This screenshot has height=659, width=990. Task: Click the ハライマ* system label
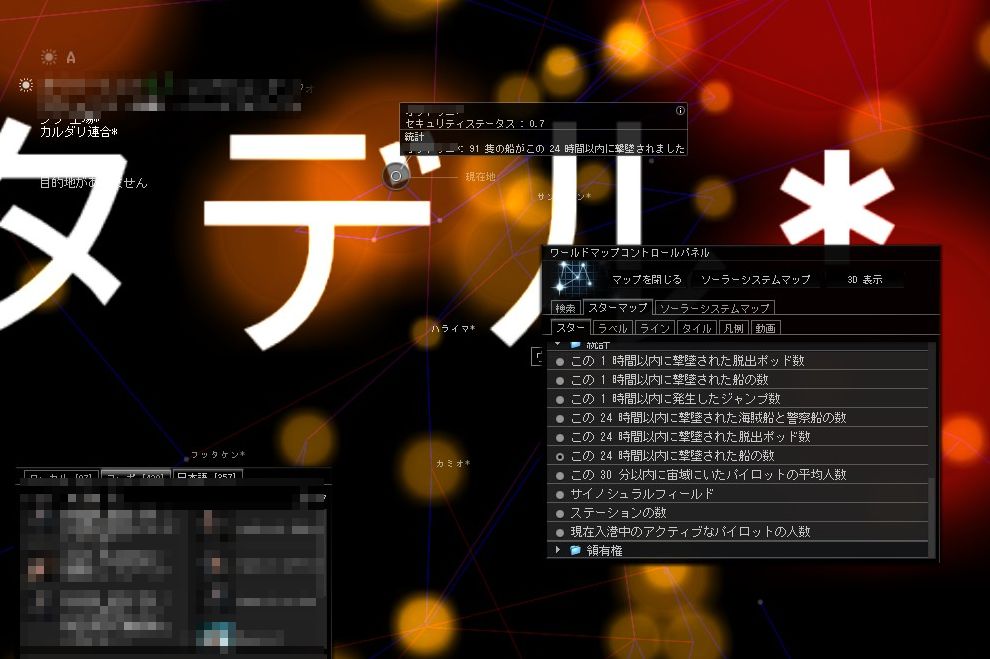coord(453,328)
